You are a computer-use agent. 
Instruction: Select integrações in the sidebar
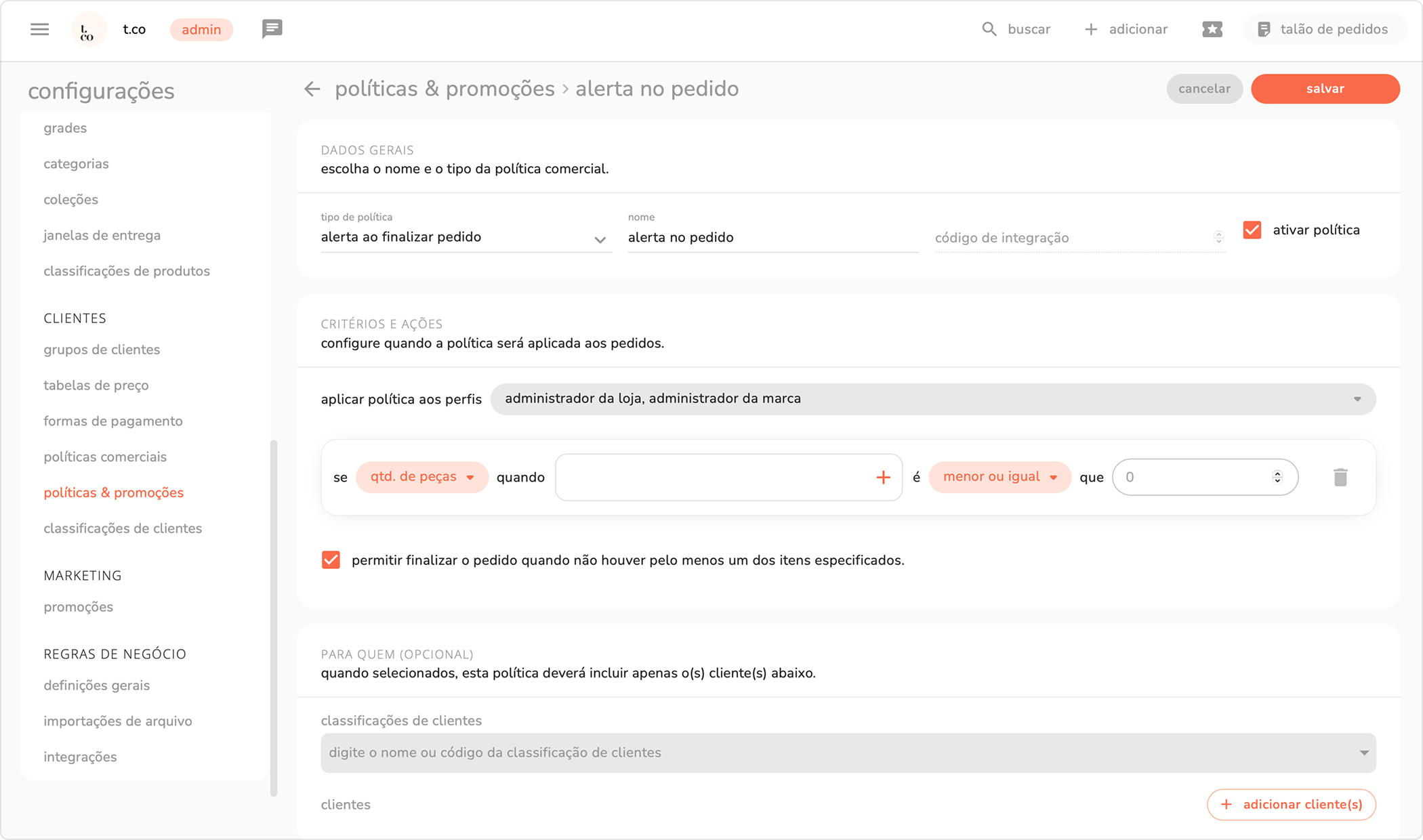coord(80,757)
